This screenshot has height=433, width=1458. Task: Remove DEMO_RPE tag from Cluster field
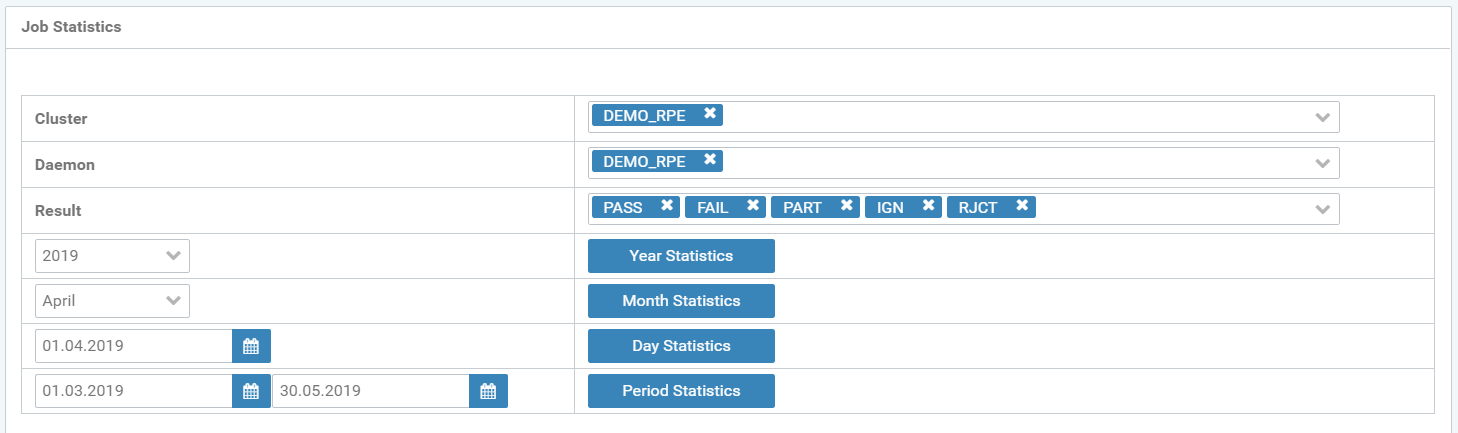tap(709, 114)
